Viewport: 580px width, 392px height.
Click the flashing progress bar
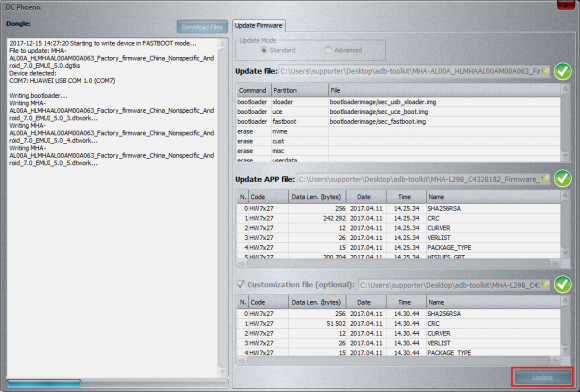(x=117, y=383)
